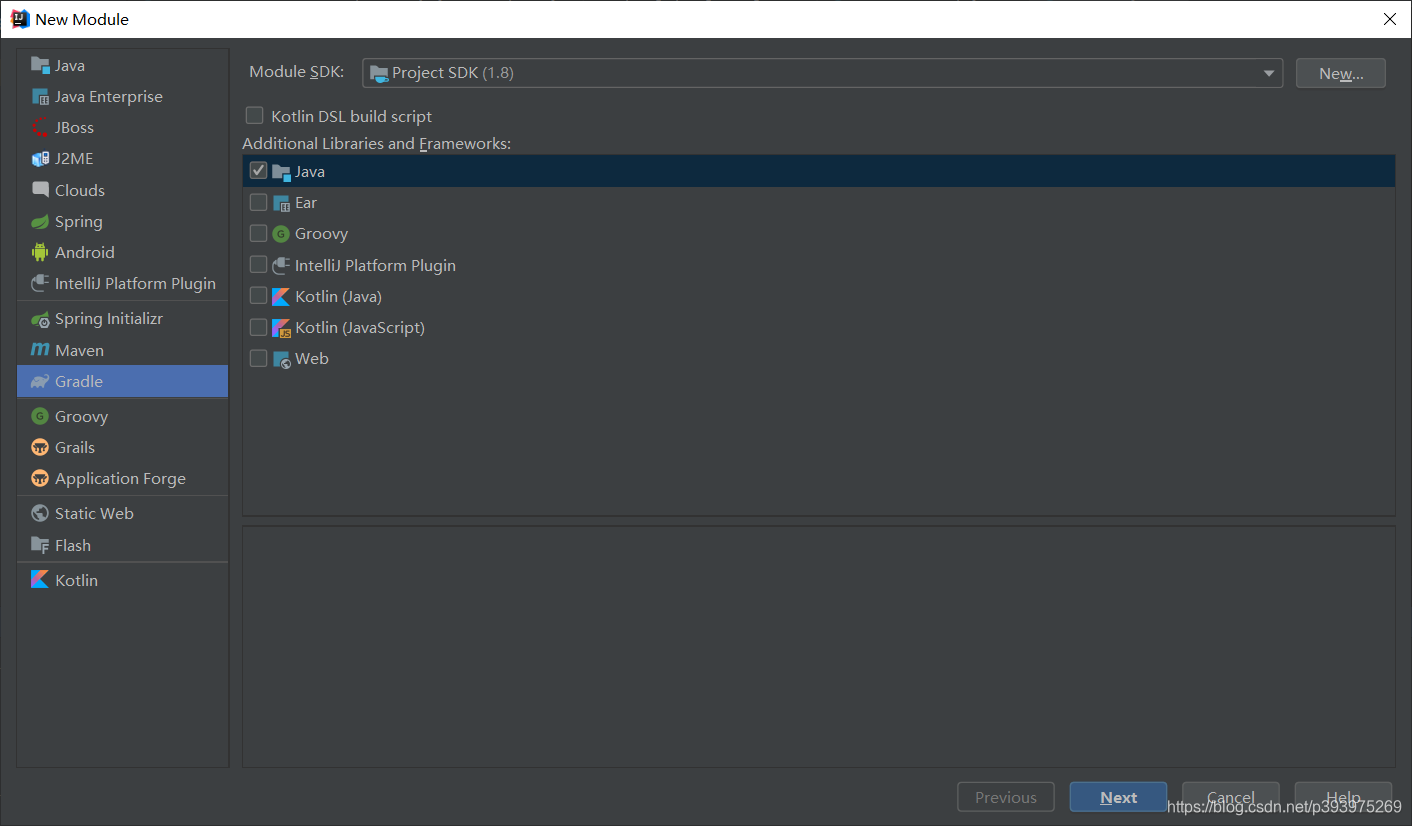Check the Kotlin (Java) checkbox

tap(258, 296)
